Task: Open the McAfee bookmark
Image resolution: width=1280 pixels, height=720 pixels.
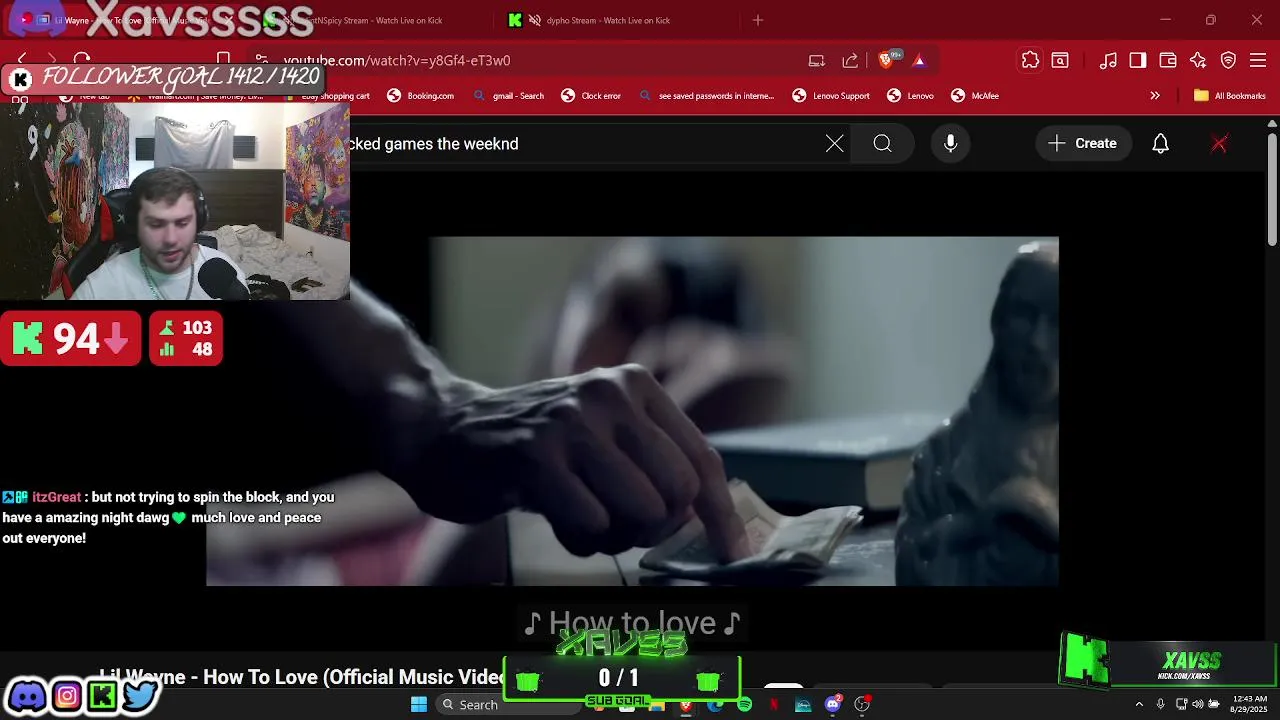Action: tap(975, 96)
